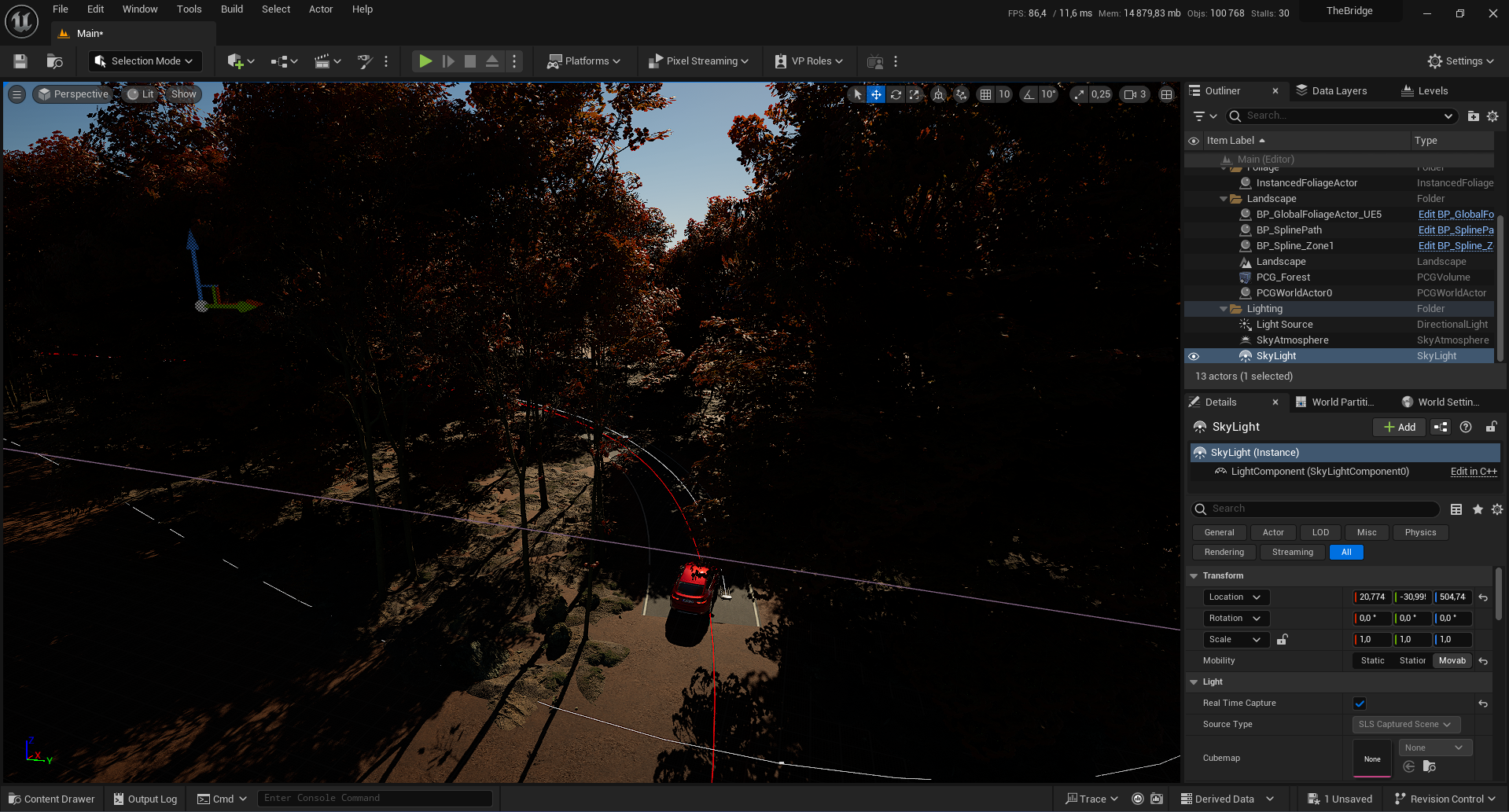Open the viewport hamburger options menu
Image resolution: width=1509 pixels, height=812 pixels.
(x=17, y=94)
